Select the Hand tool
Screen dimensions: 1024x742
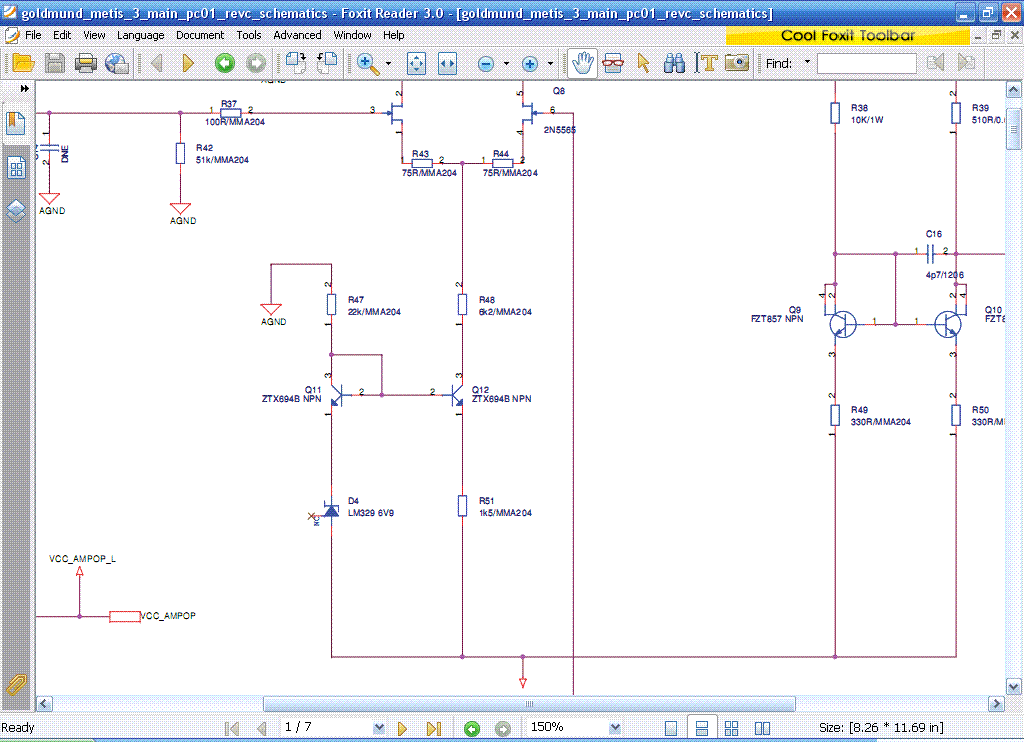pos(582,63)
